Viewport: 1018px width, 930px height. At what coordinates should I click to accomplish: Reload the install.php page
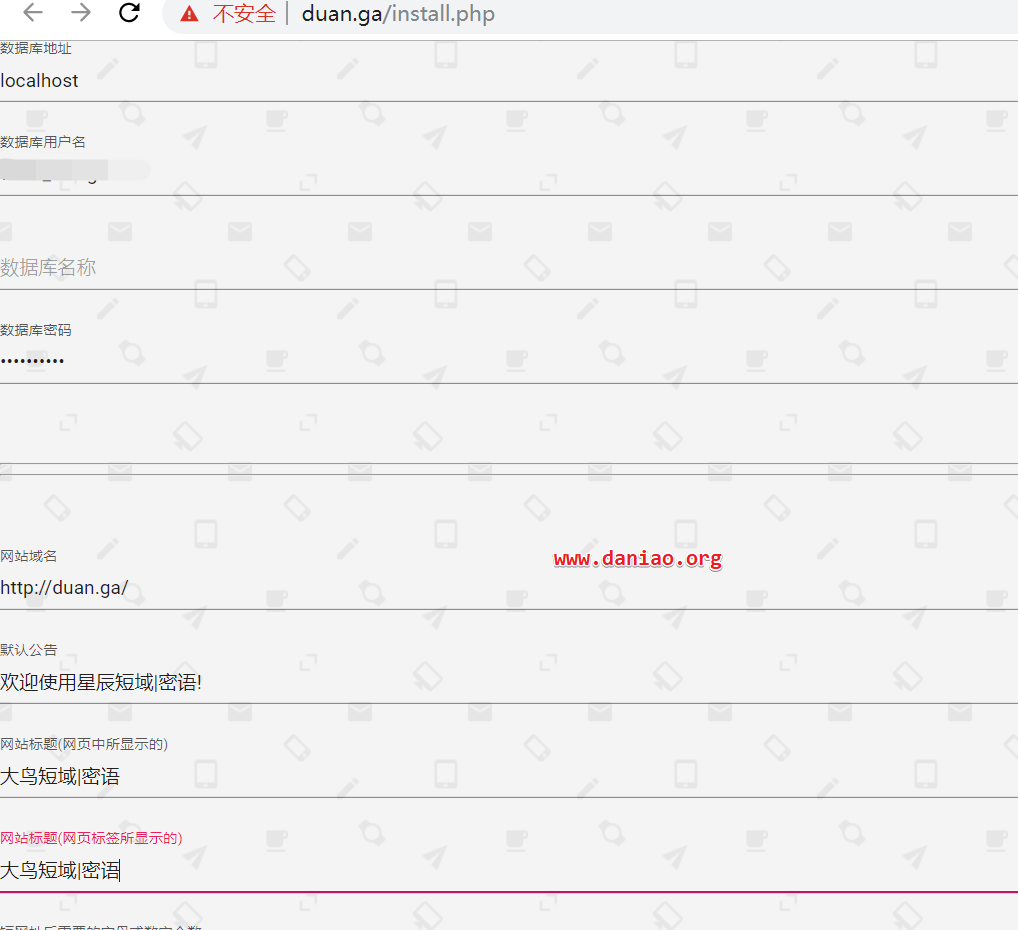point(129,14)
